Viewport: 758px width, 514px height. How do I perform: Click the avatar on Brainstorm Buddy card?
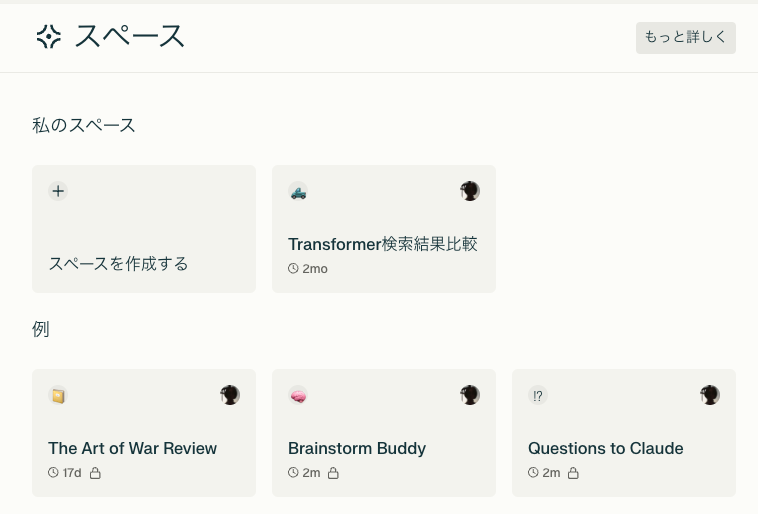[470, 395]
